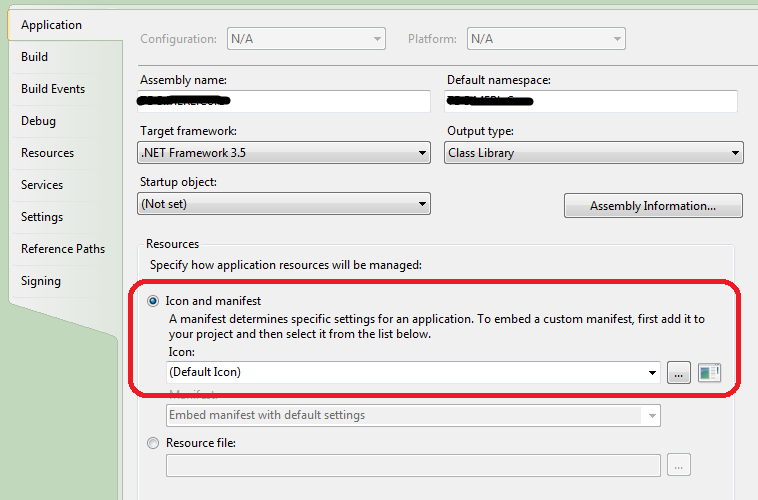Screen dimensions: 758x500
Task: Open the Assembly Information dialog
Action: tap(653, 206)
